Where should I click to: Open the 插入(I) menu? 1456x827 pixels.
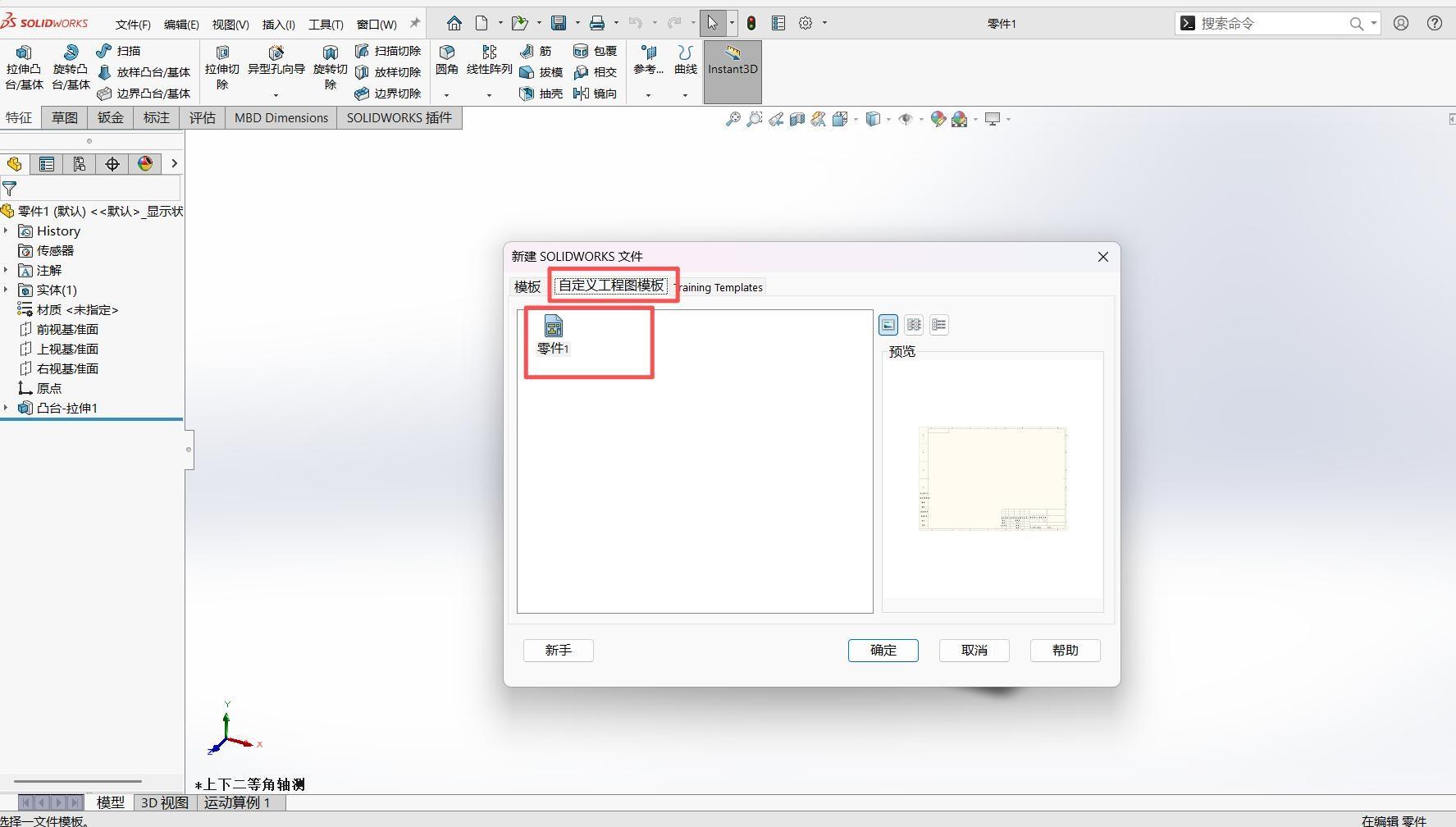point(278,24)
